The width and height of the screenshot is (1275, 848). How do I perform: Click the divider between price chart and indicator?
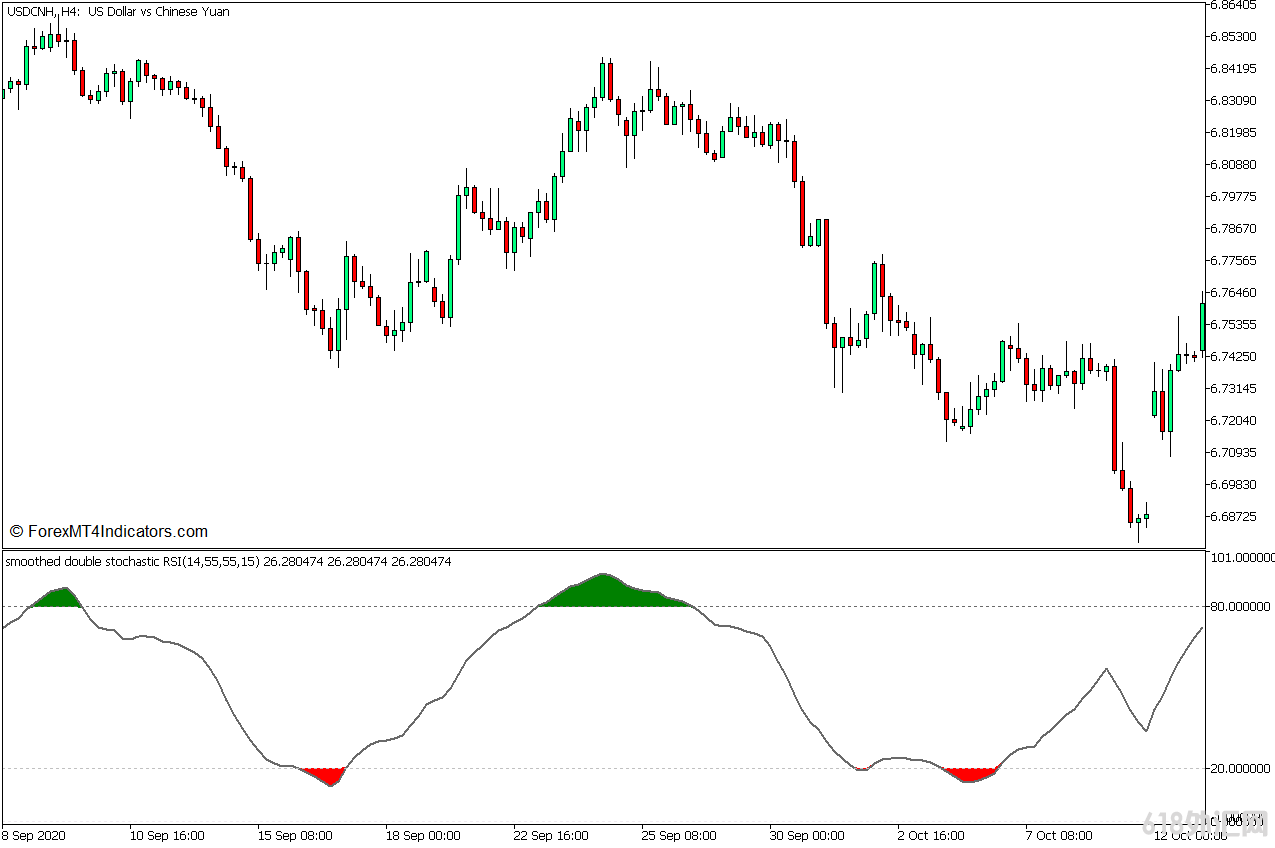[x=600, y=548]
